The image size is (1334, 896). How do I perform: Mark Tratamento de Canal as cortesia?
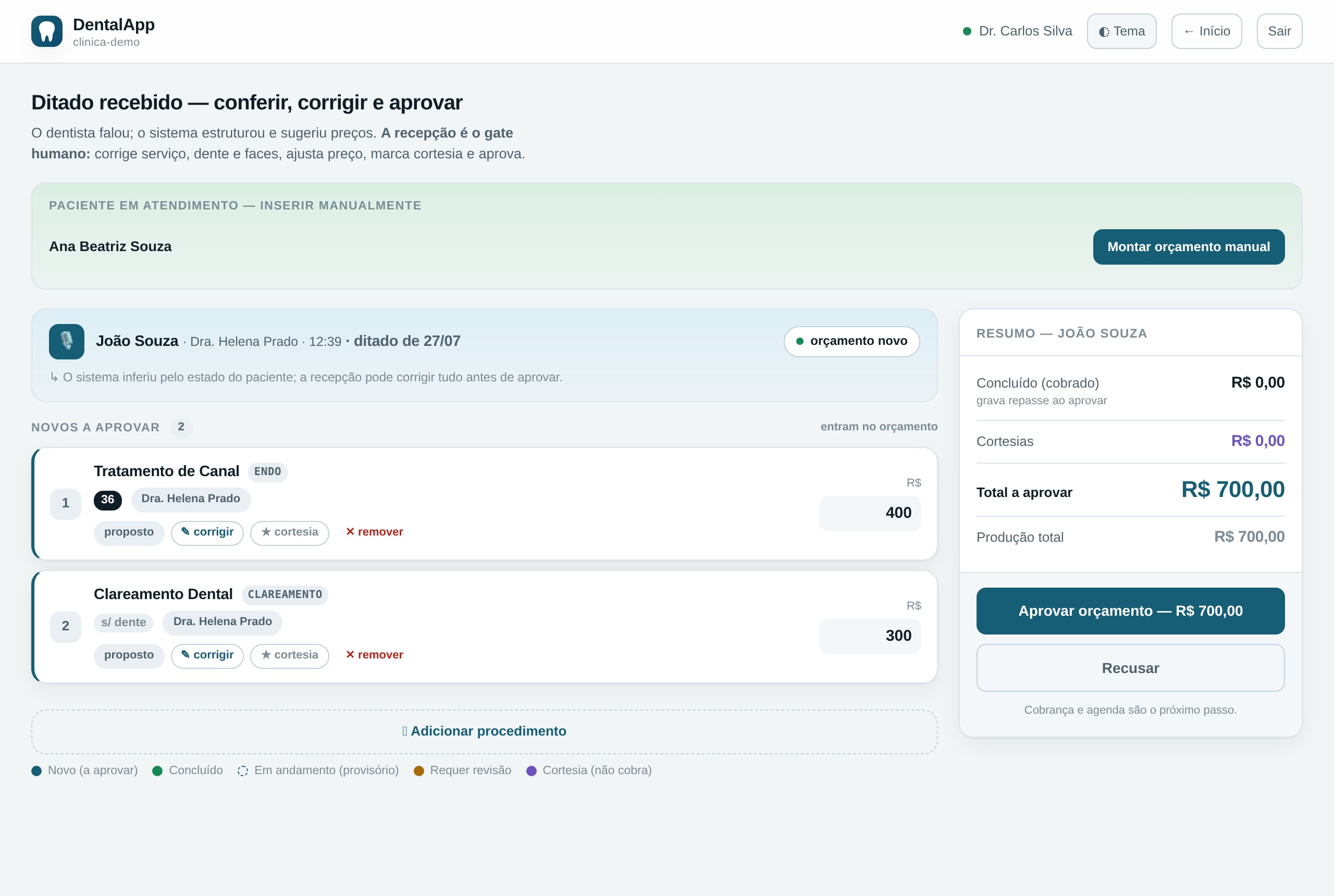(290, 532)
